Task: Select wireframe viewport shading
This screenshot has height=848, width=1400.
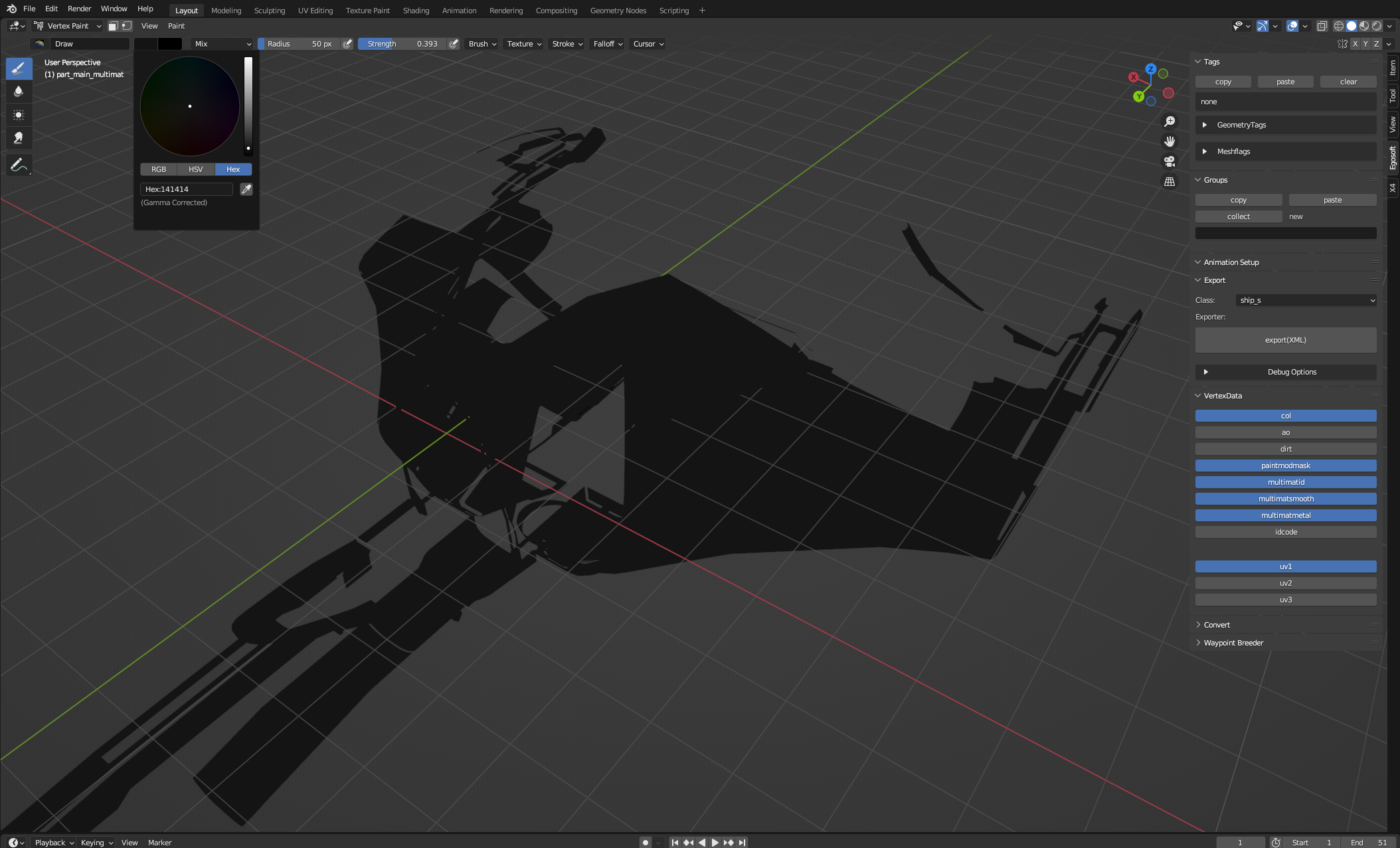Action: [x=1339, y=26]
